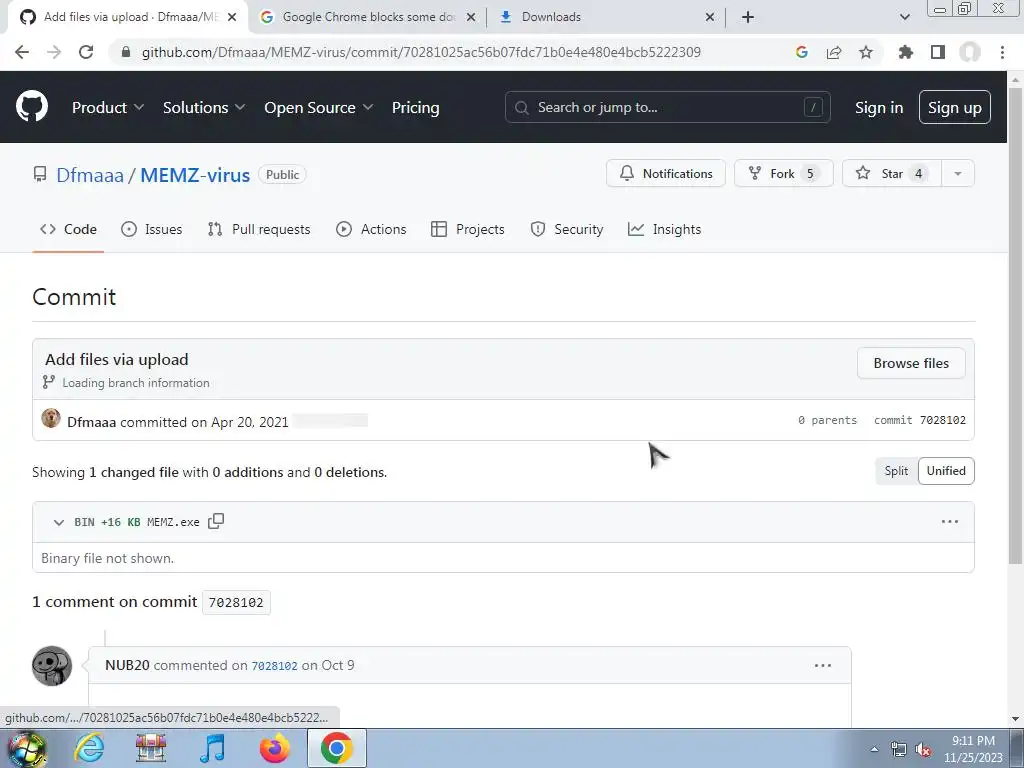Open Chrome three-dot menu
Viewport: 1024px width, 768px height.
tap(1002, 52)
